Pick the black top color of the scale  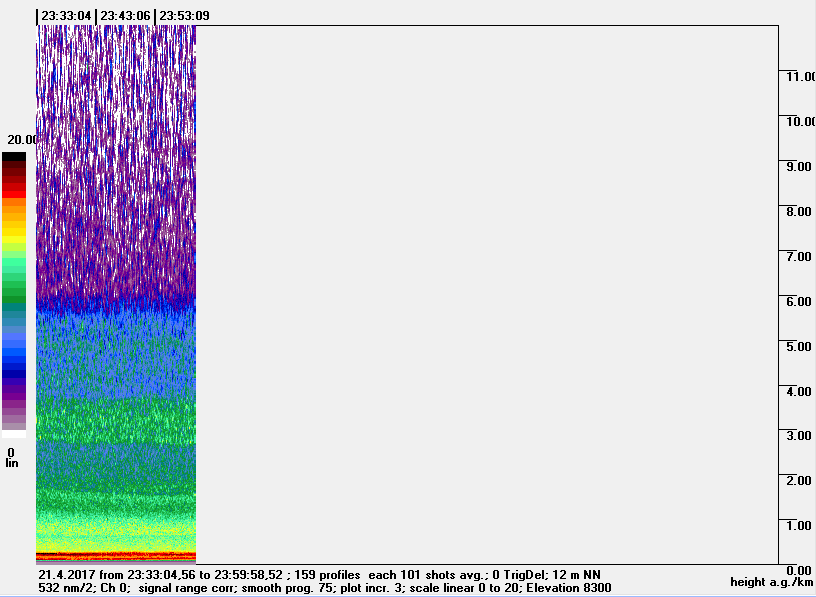(x=14, y=157)
